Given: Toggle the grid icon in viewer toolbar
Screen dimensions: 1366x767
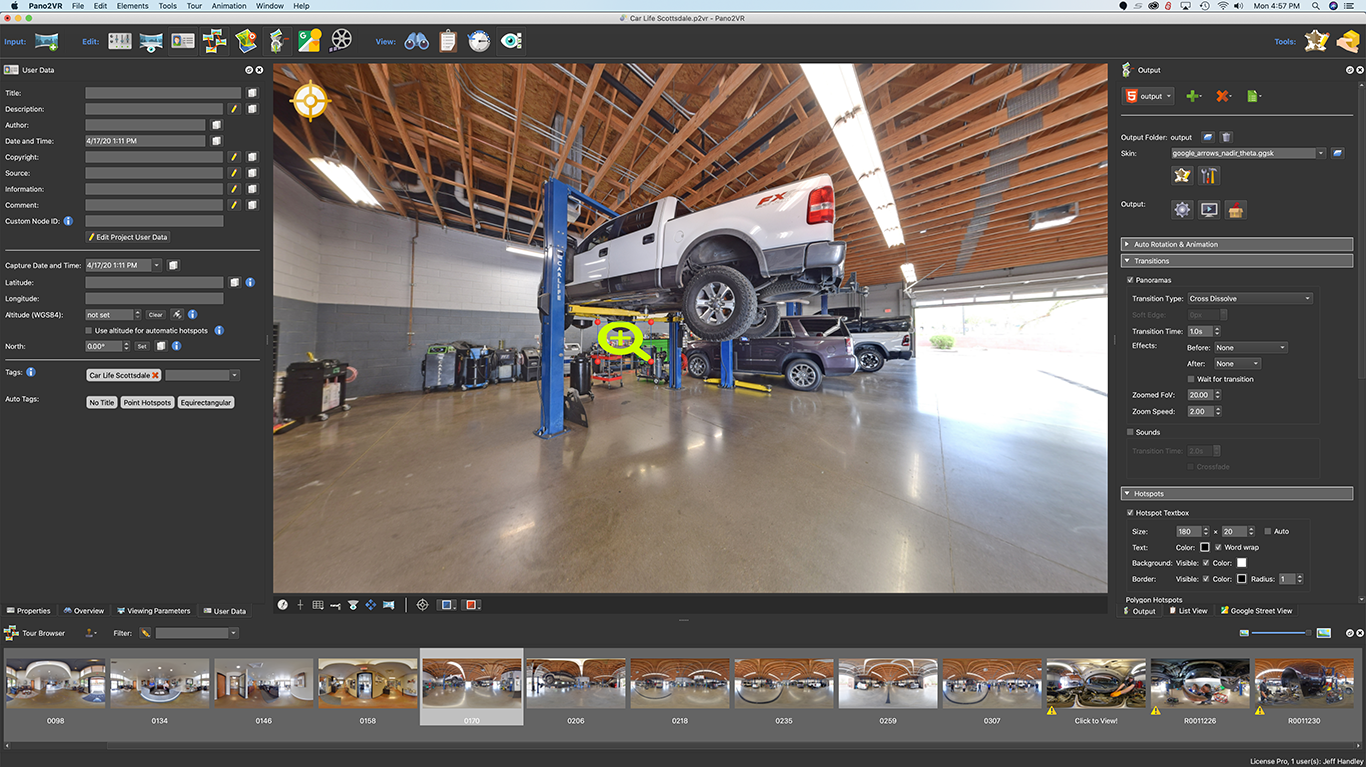Looking at the screenshot, I should point(318,605).
